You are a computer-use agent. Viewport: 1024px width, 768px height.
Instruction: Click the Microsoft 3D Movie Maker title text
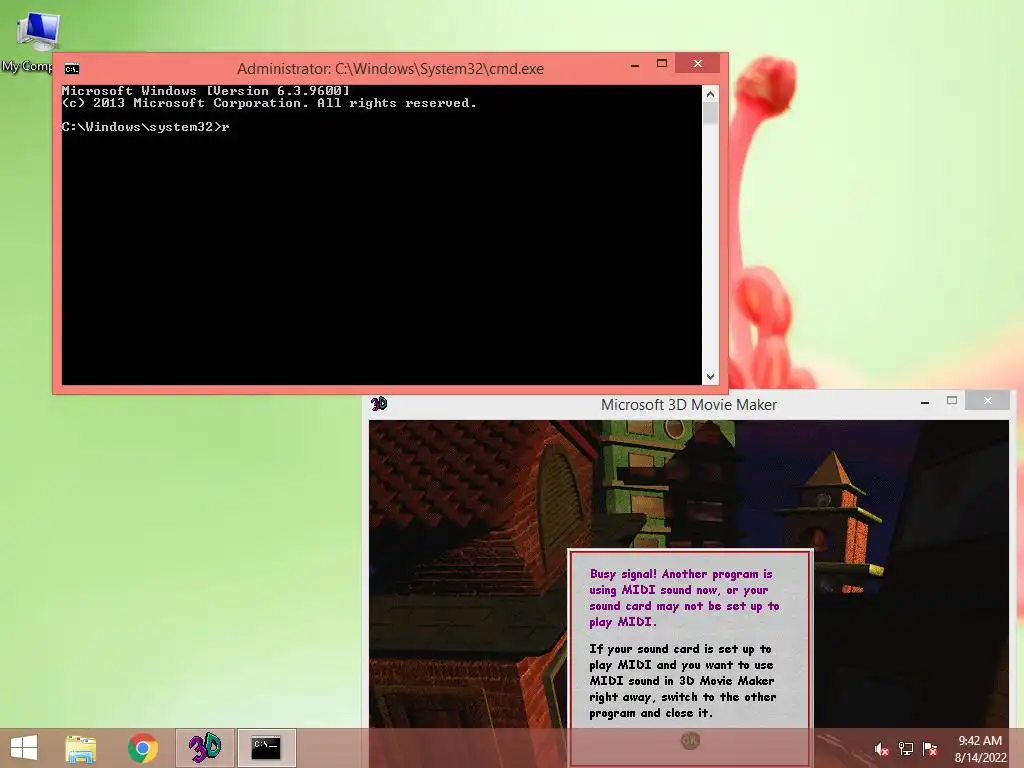pos(688,405)
